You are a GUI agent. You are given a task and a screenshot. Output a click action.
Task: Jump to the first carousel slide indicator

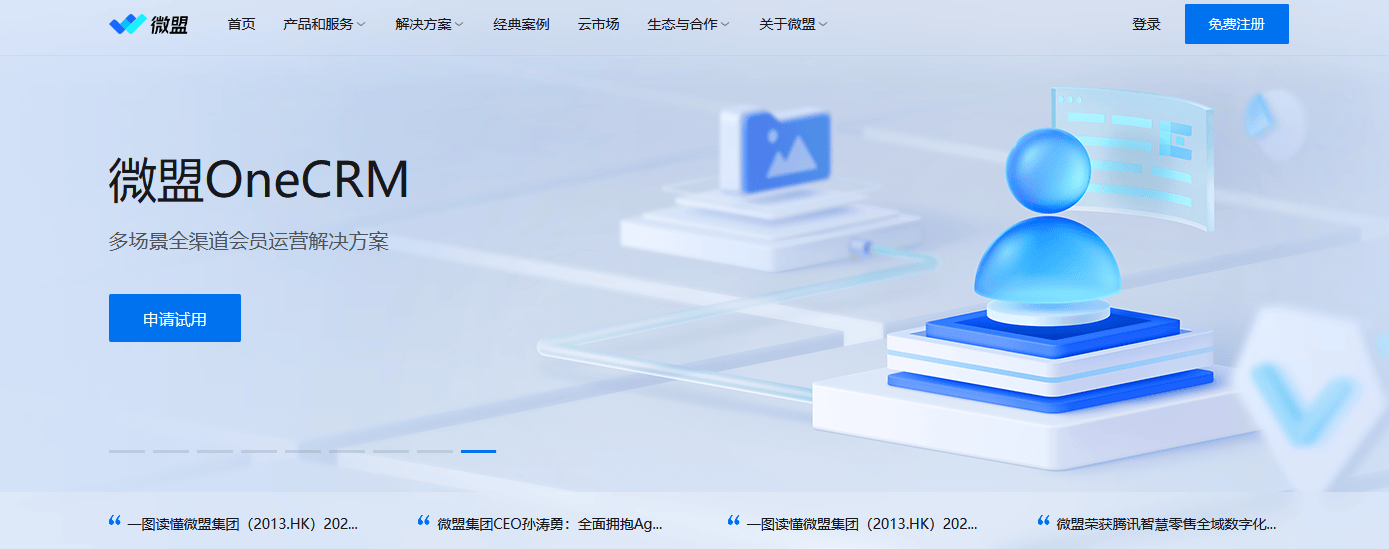126,451
